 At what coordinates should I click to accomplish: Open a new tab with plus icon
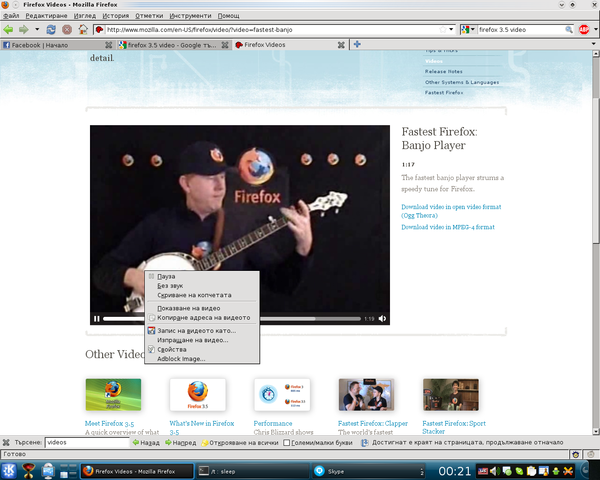(357, 44)
